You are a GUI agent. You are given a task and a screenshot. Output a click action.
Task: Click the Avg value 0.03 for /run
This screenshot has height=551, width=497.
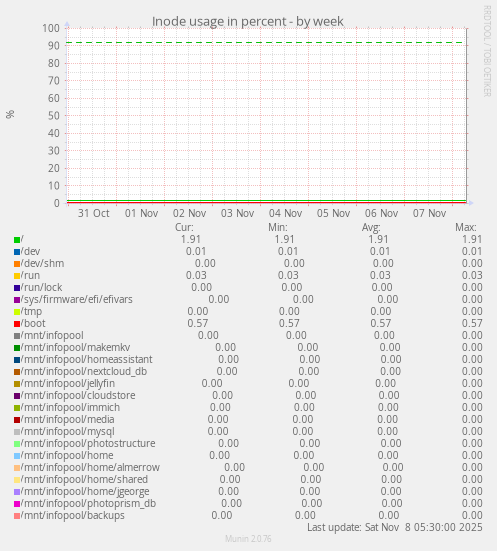380,275
